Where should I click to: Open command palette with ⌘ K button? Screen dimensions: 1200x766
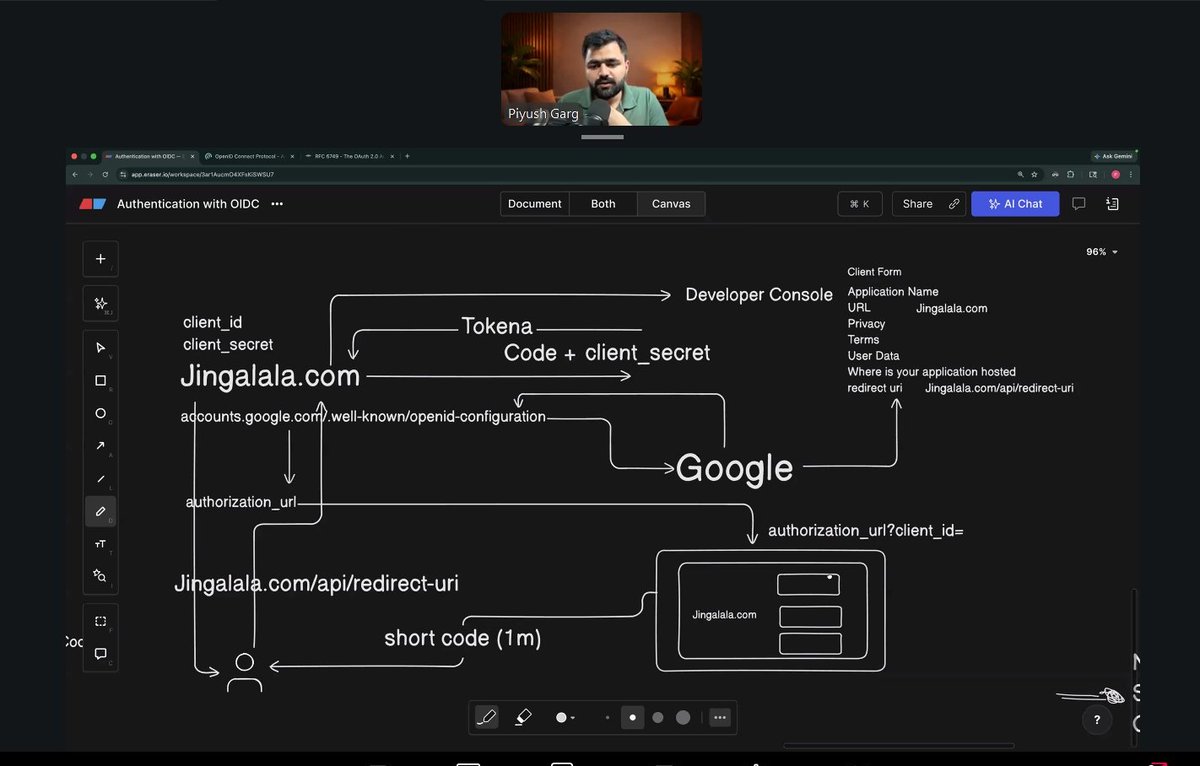point(859,204)
